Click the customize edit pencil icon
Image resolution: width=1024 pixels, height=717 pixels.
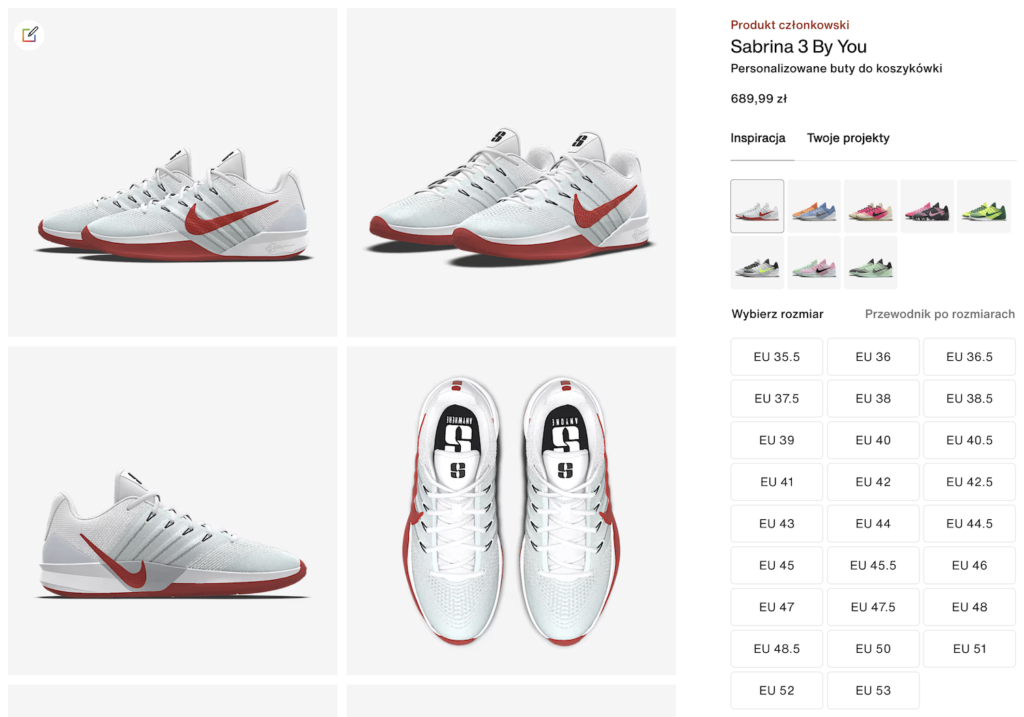pyautogui.click(x=29, y=34)
